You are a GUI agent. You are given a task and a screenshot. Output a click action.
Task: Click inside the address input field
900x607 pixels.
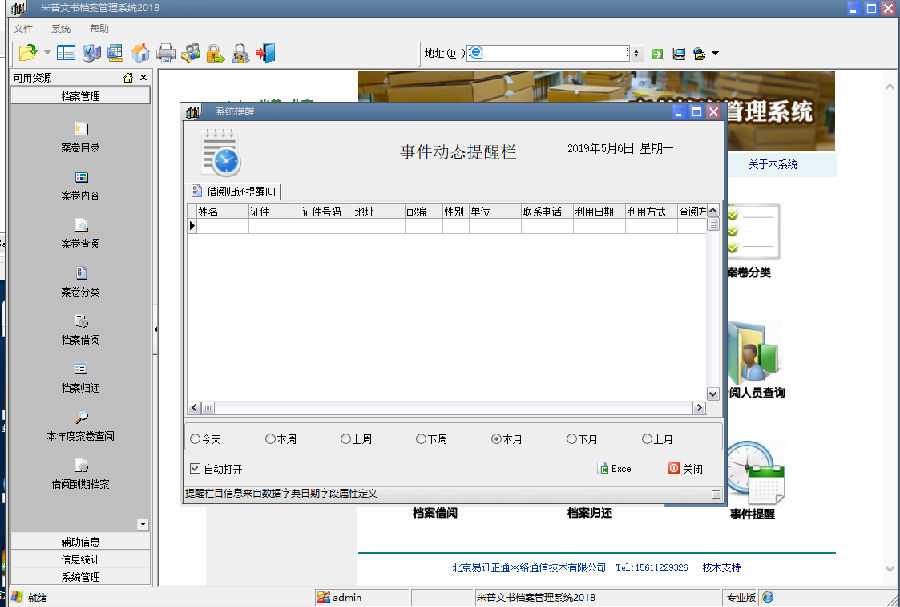(548, 53)
